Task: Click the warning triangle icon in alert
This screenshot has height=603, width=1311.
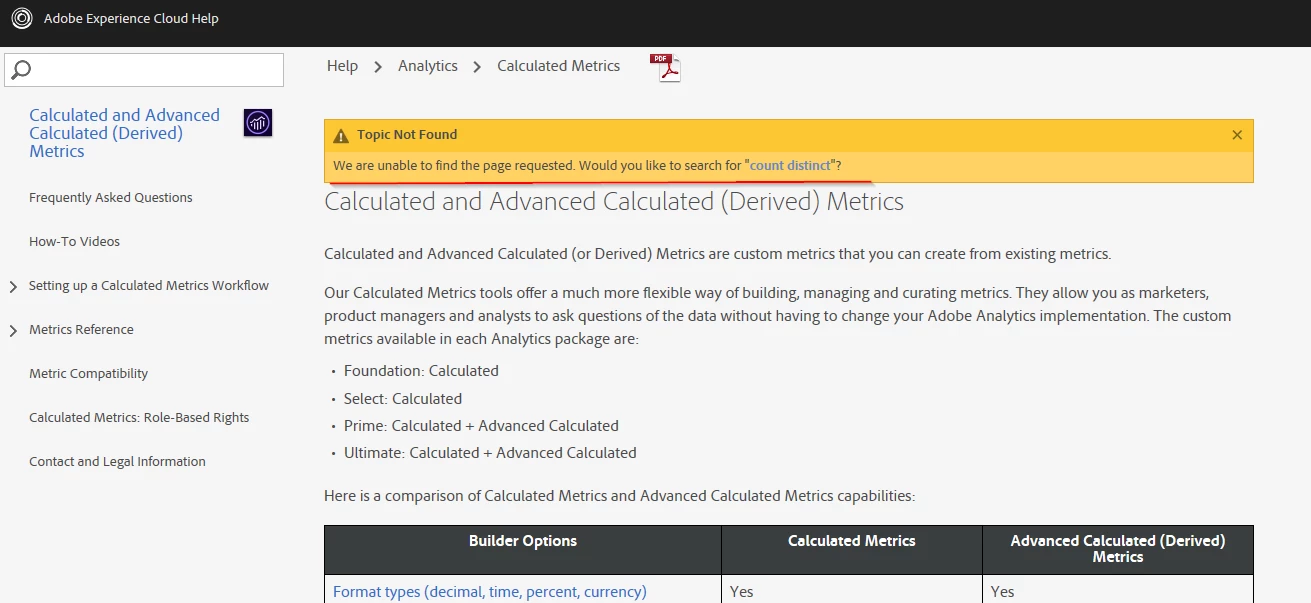Action: [x=341, y=135]
